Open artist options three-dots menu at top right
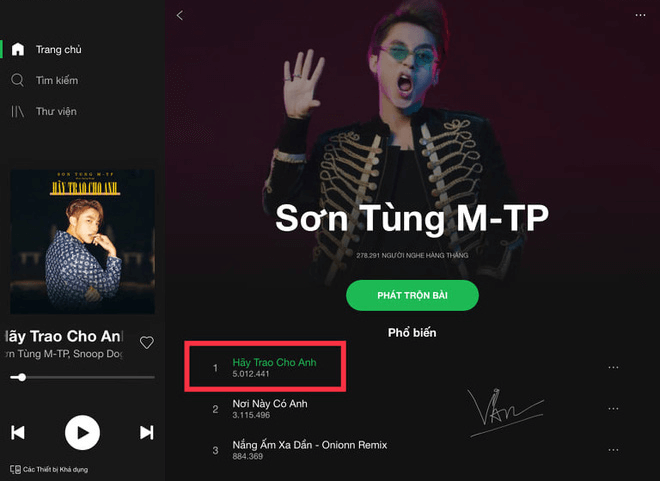The height and width of the screenshot is (481, 660). point(640,15)
